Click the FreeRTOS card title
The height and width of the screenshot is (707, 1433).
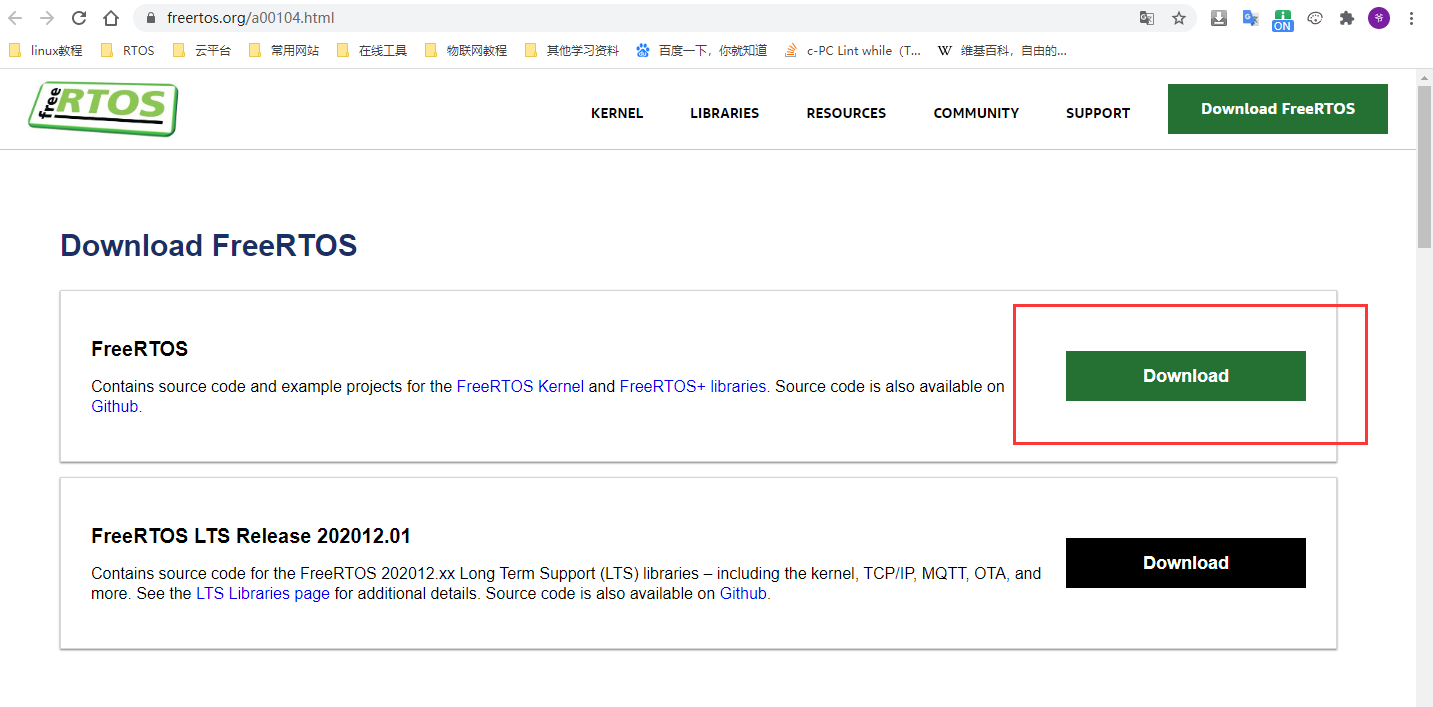point(139,349)
